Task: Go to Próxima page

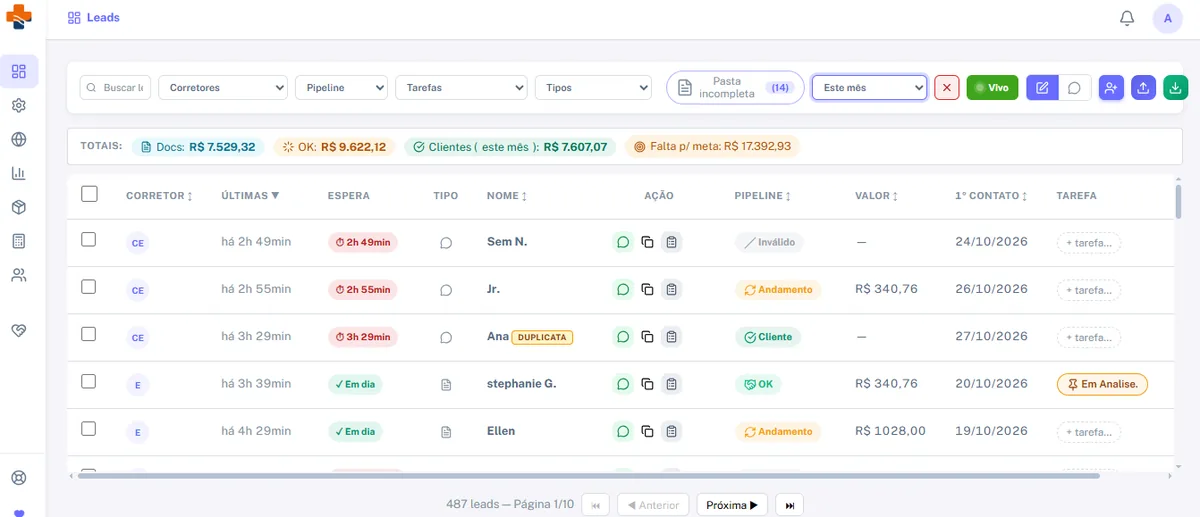Action: pyautogui.click(x=732, y=505)
